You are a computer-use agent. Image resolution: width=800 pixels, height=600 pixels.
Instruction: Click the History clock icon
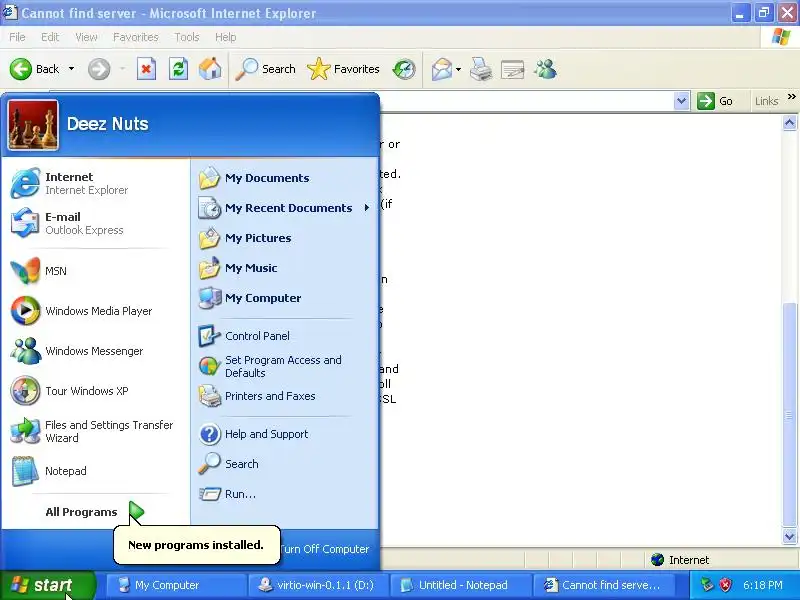pos(404,69)
